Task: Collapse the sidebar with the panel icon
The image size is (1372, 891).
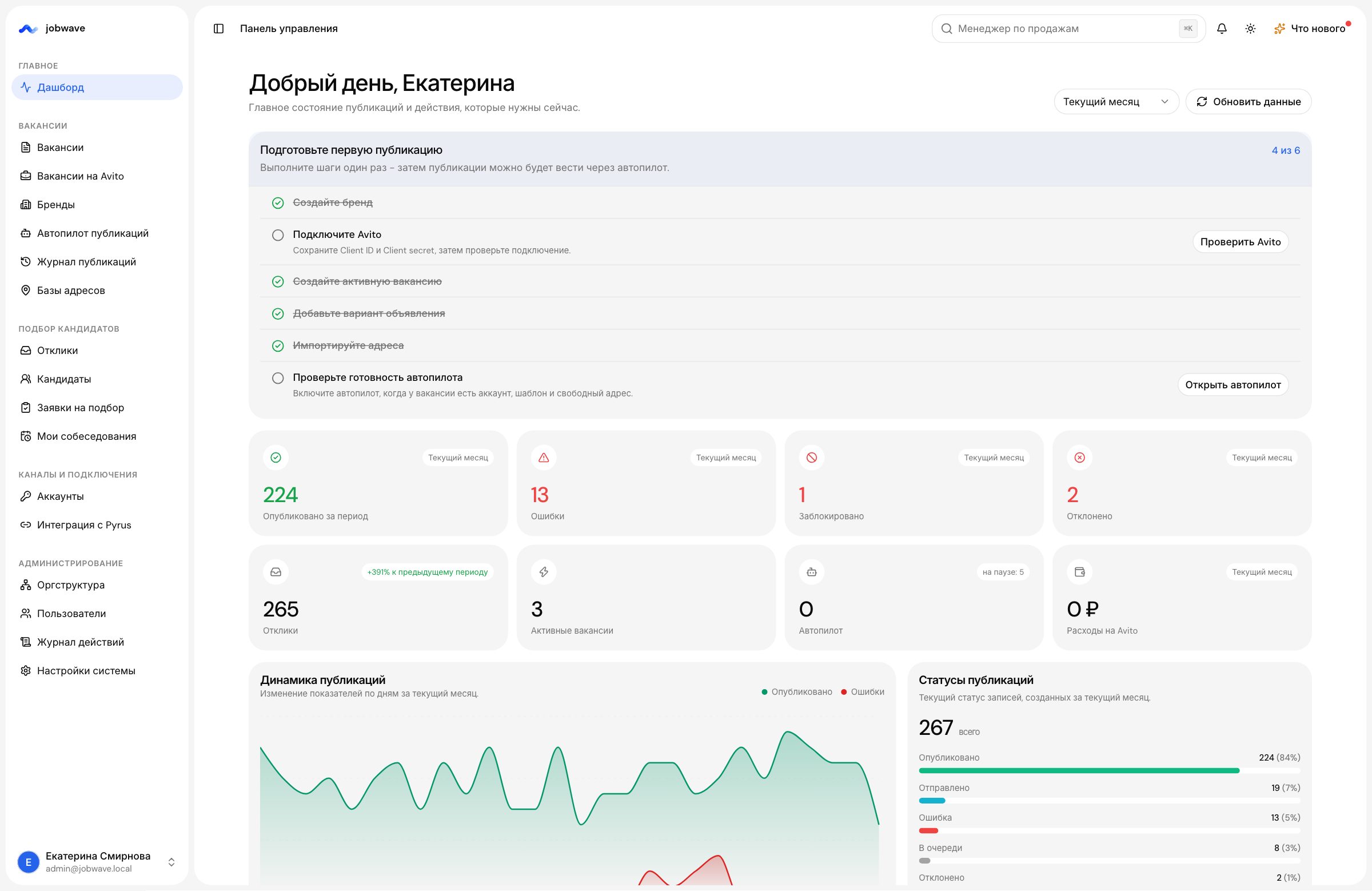Action: [218, 29]
